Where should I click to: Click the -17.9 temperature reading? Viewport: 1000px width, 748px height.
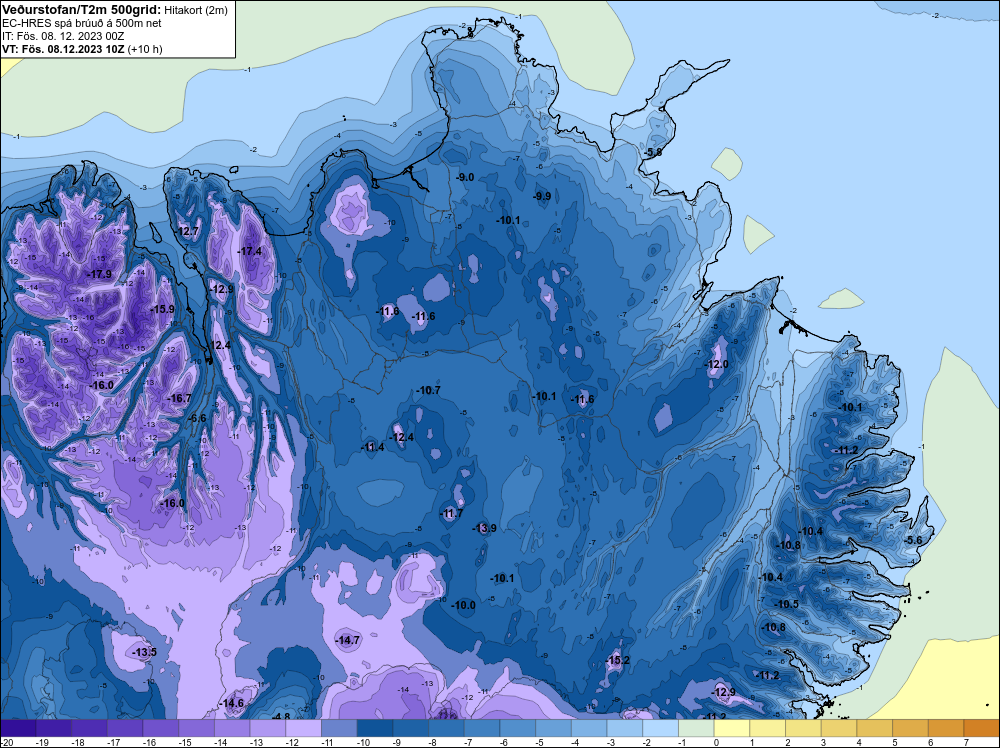(99, 274)
